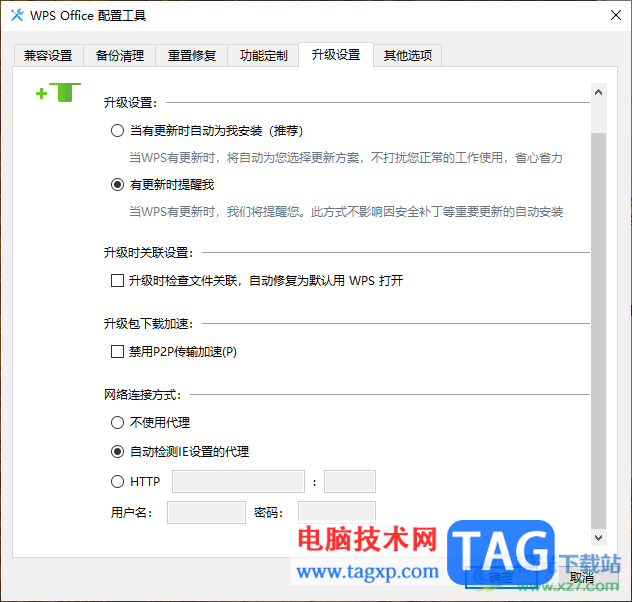Click the 取消 button
The image size is (632, 602).
582,577
